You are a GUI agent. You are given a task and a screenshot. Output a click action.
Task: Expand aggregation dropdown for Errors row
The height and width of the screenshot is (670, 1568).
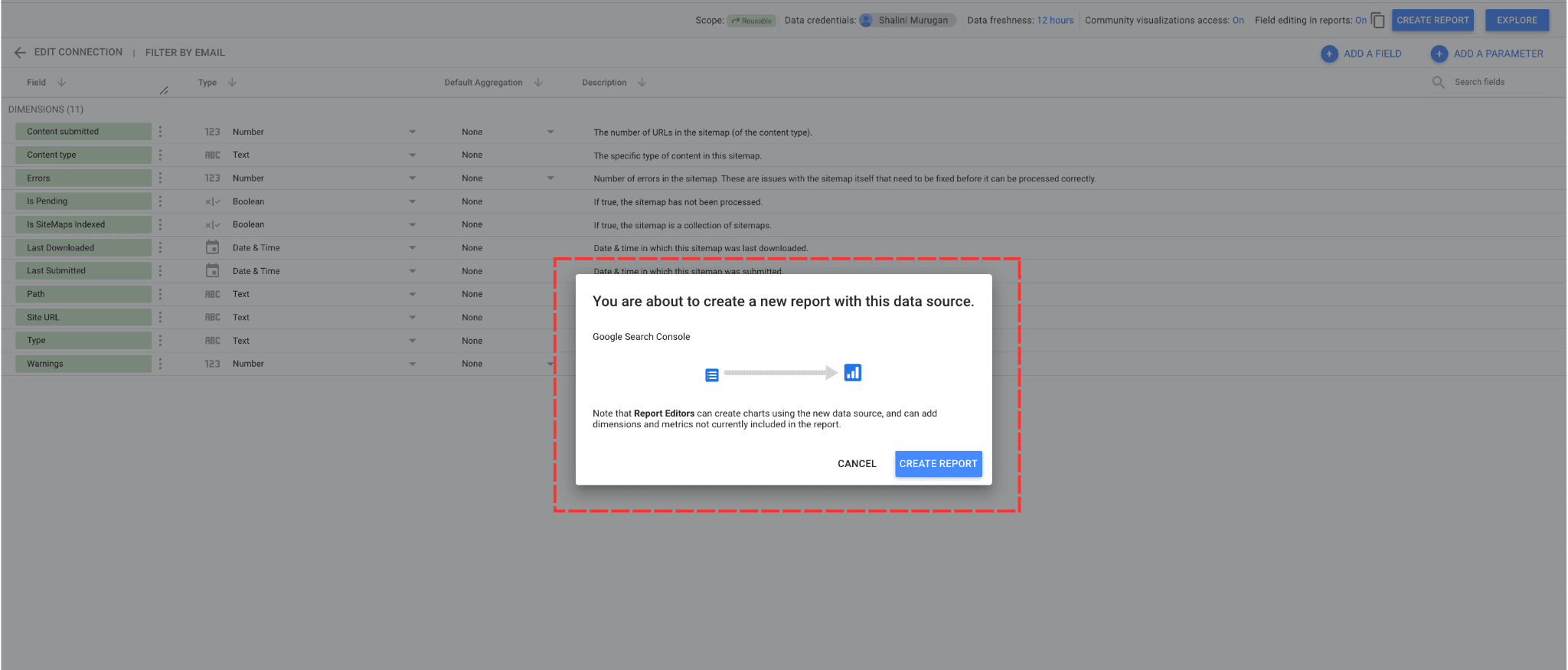pos(550,178)
